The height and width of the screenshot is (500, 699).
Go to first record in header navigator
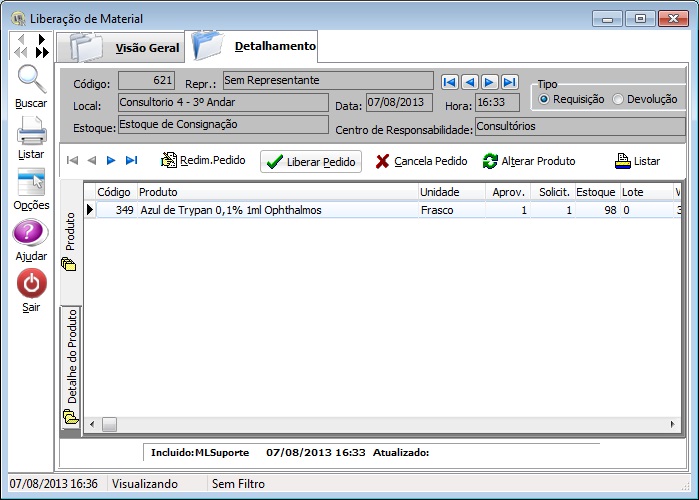[450, 82]
